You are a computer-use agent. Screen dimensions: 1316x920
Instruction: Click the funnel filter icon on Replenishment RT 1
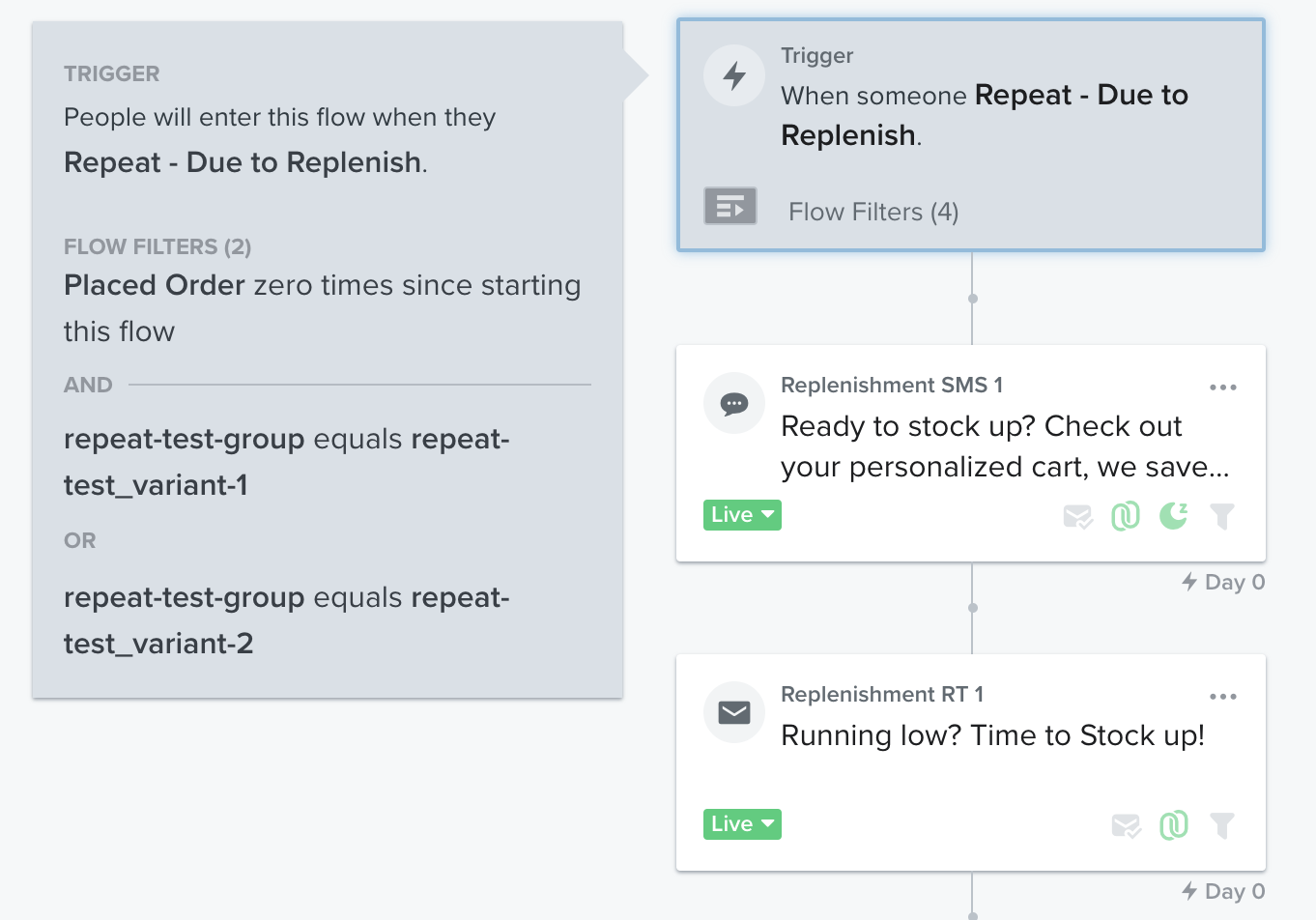pos(1222,826)
